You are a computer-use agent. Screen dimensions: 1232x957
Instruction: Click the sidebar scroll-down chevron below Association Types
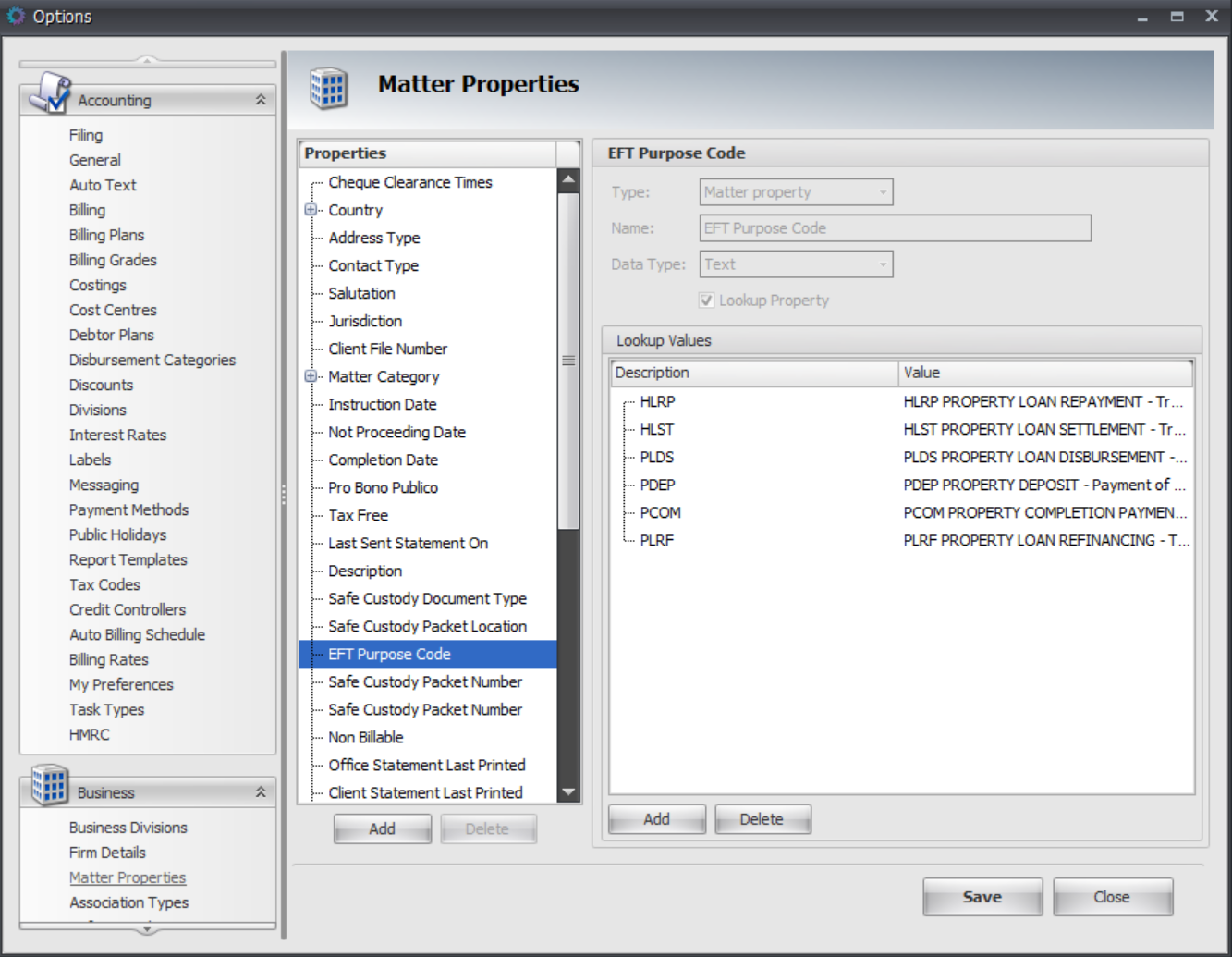point(147,928)
